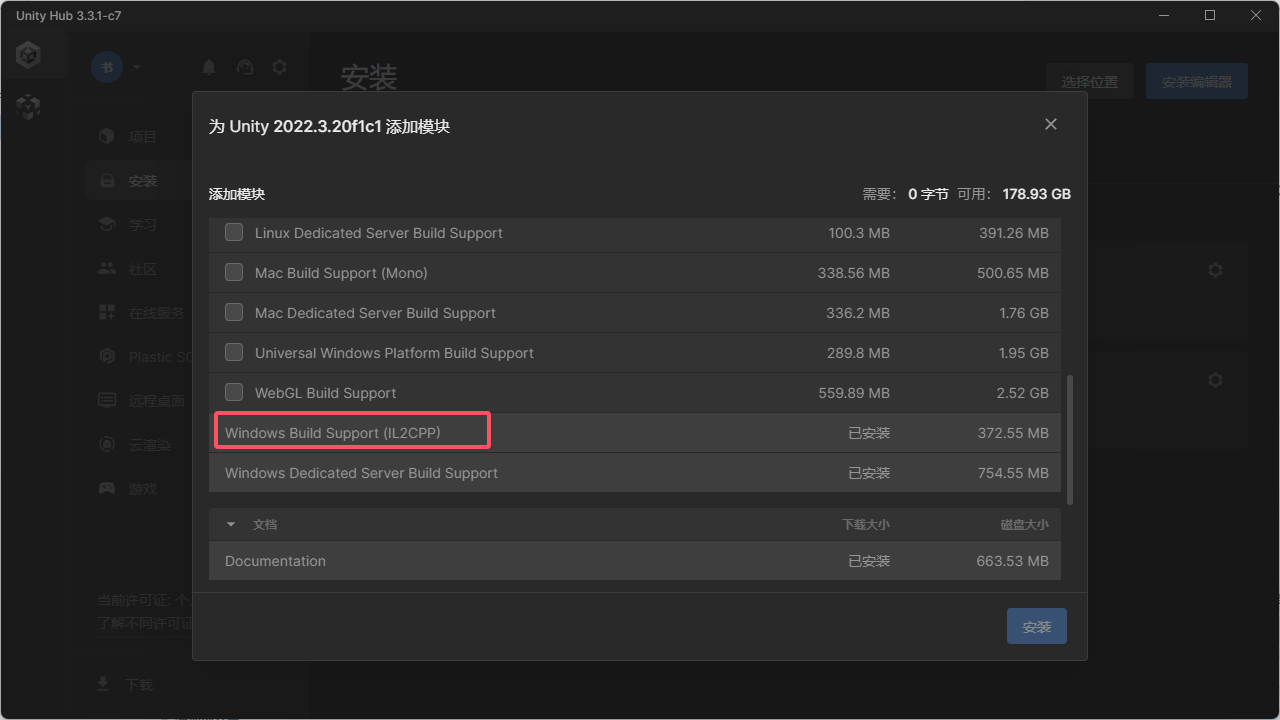
Task: Click the 安装 button in dialog
Action: coord(1036,627)
